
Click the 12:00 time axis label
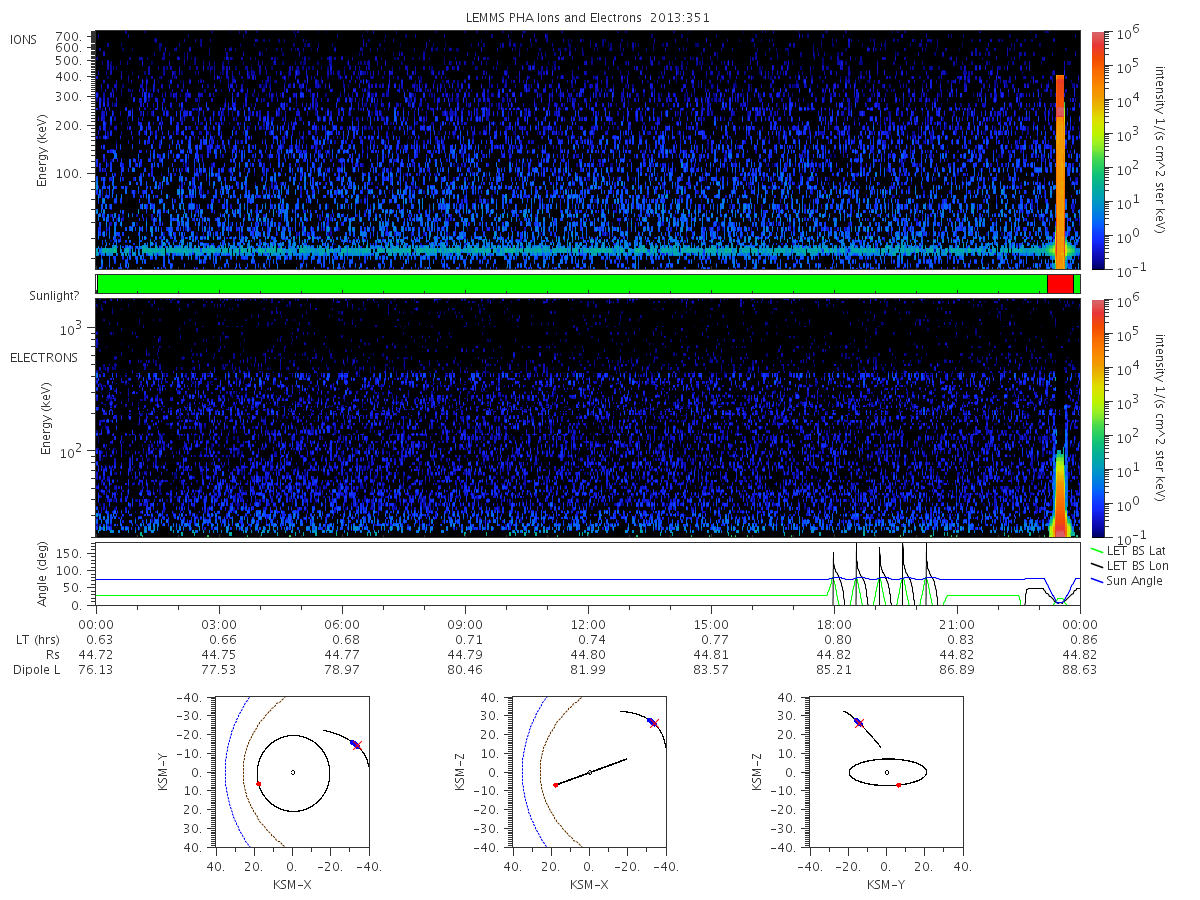588,623
